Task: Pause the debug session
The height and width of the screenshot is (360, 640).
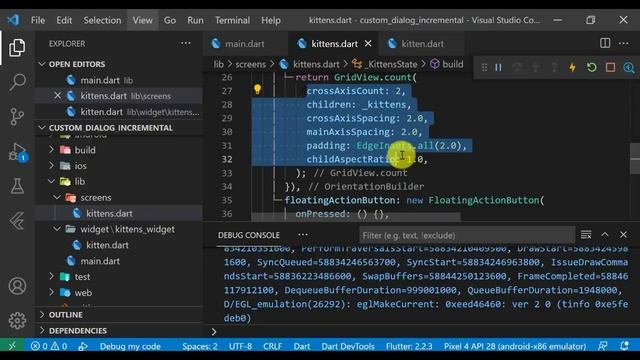Action: [498, 67]
